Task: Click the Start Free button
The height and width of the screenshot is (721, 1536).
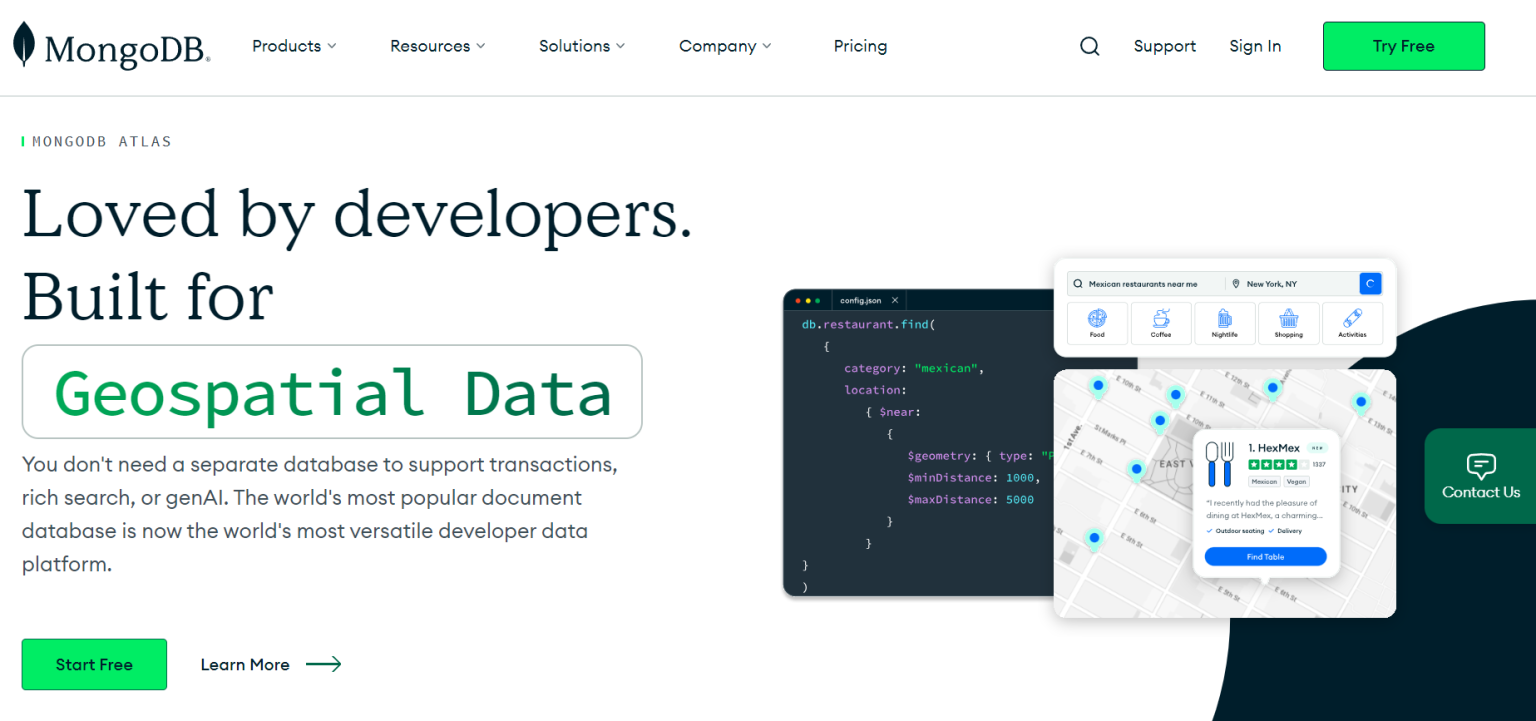Action: [x=94, y=664]
